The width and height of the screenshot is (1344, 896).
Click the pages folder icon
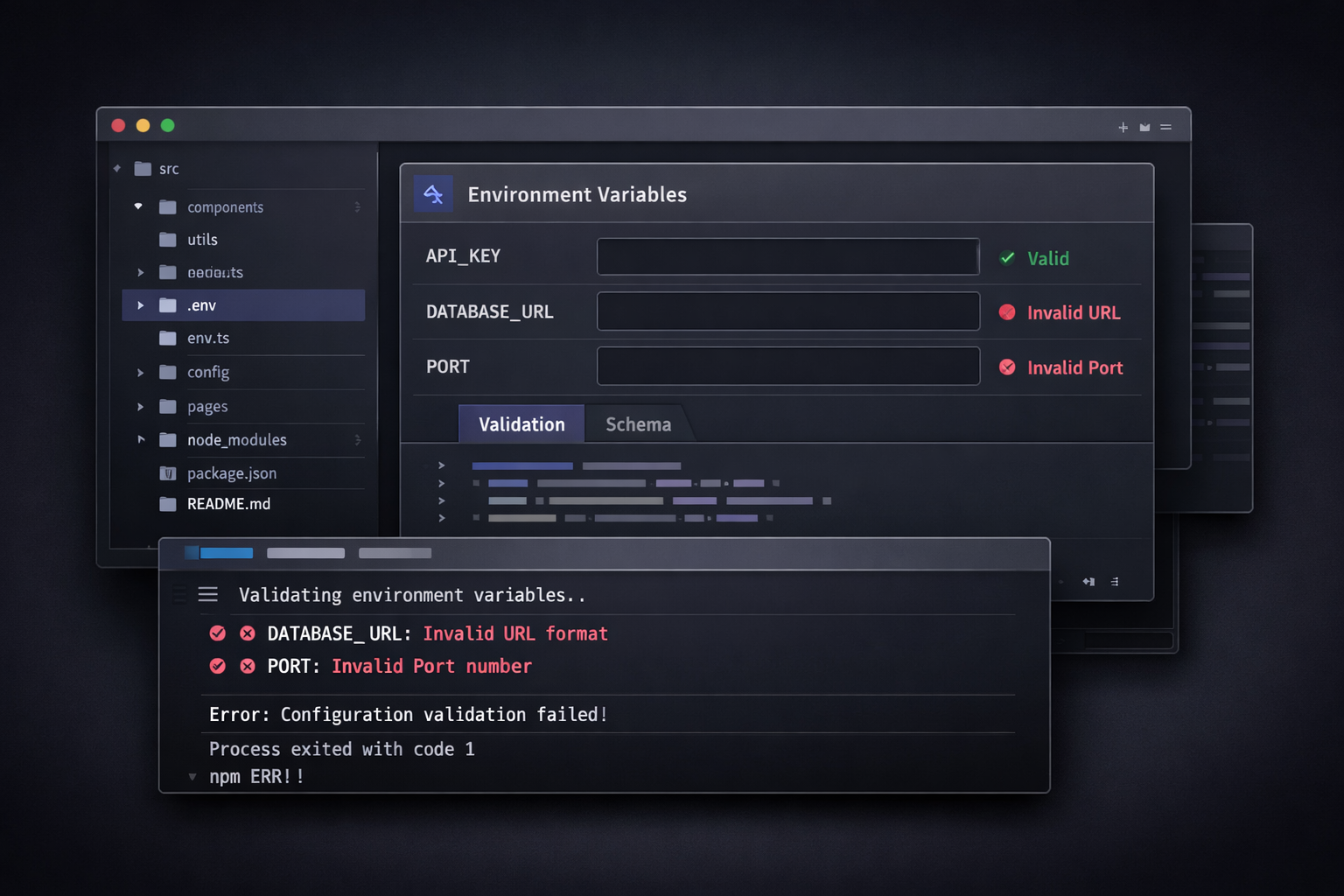[x=168, y=406]
